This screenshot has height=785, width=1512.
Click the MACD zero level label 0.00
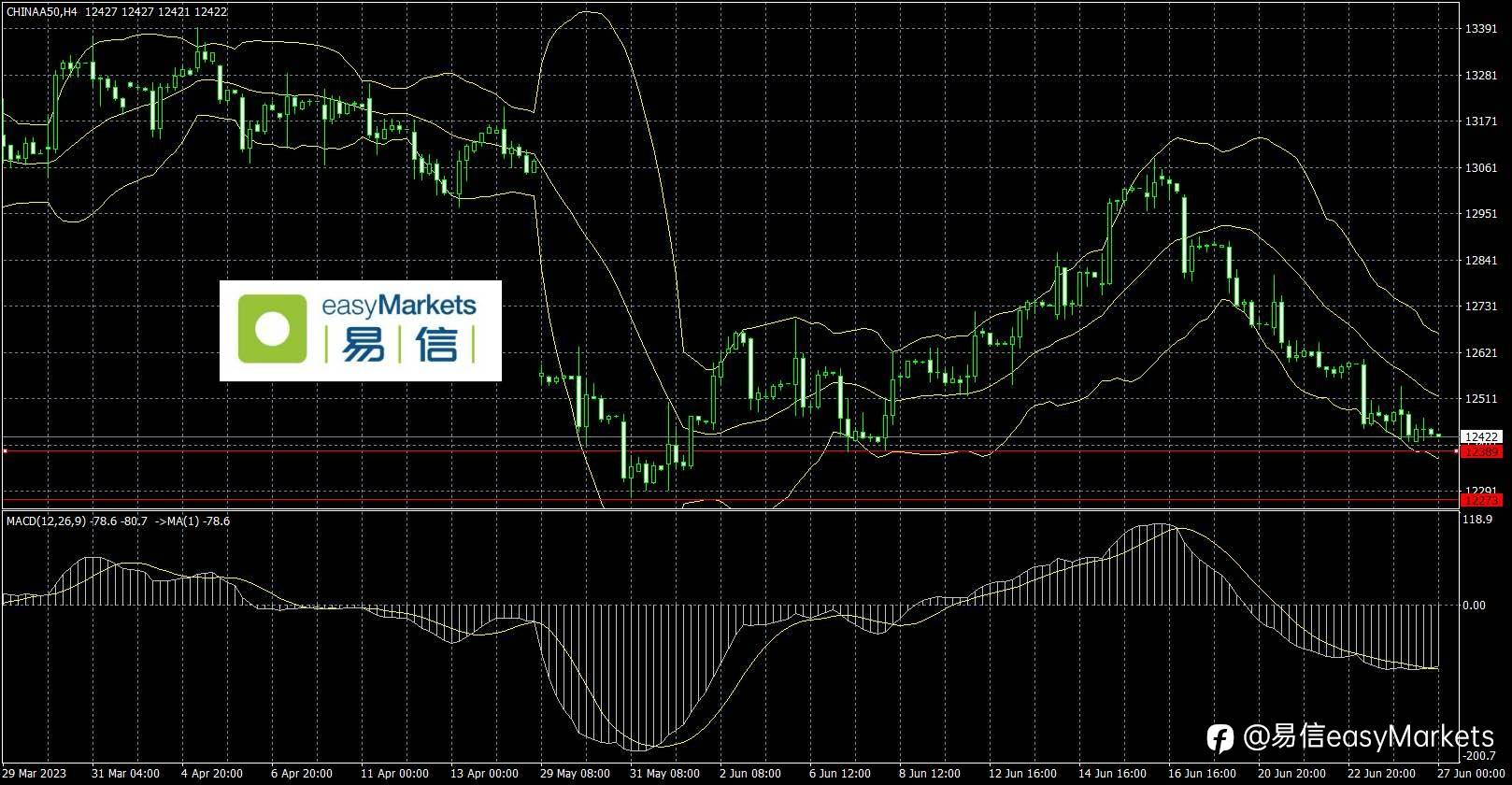pyautogui.click(x=1475, y=606)
